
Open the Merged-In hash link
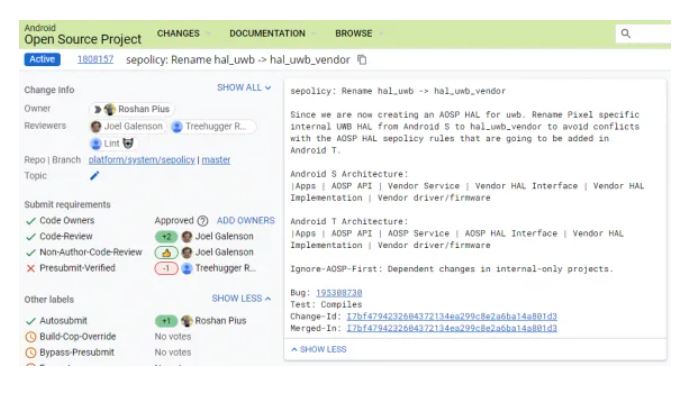[x=452, y=328]
